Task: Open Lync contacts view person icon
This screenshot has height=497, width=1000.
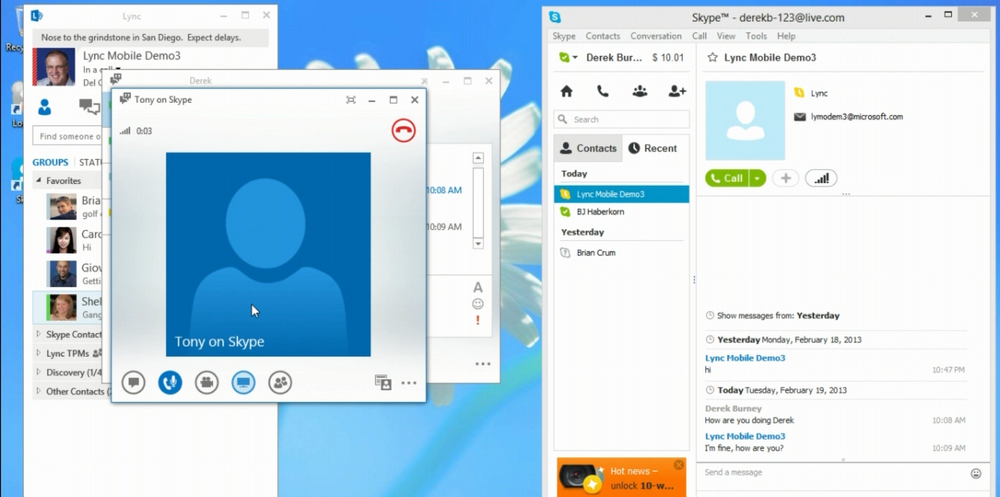Action: click(x=44, y=107)
